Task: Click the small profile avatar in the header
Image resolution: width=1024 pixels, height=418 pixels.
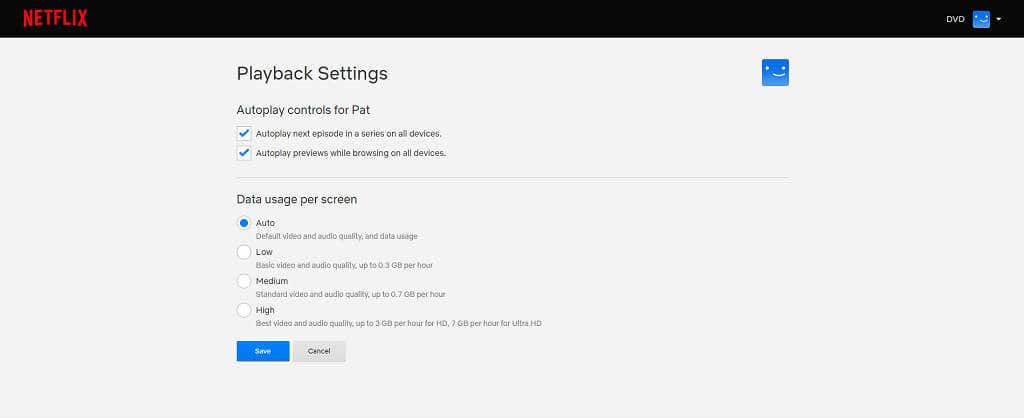Action: (981, 19)
